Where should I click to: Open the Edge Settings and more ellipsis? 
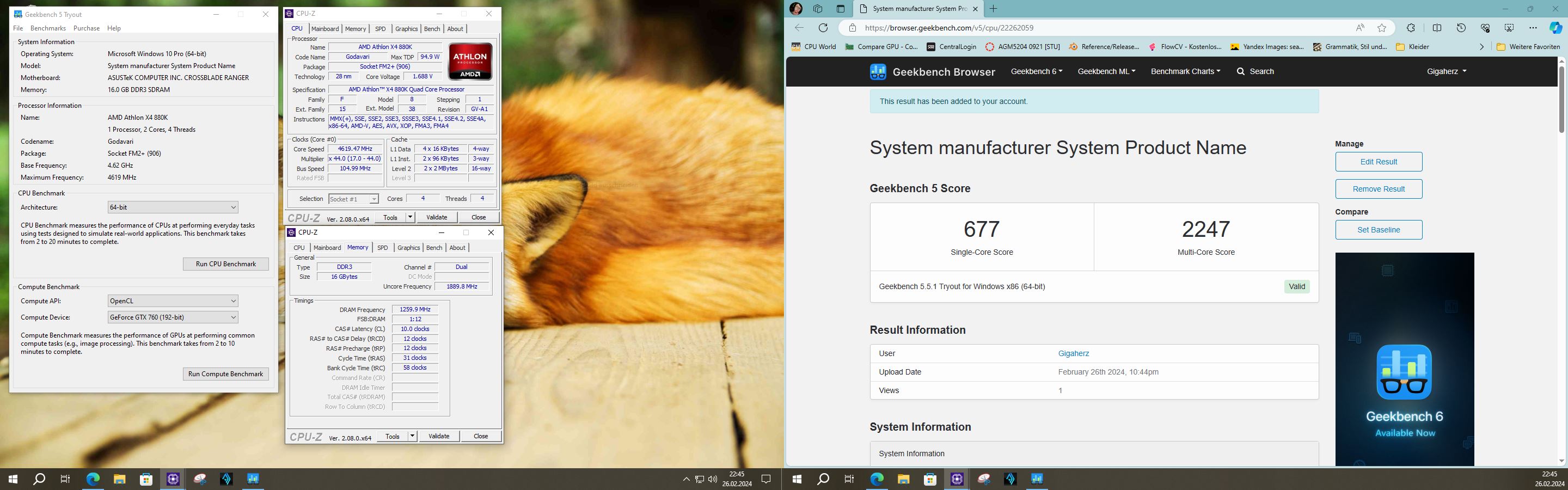[1533, 27]
